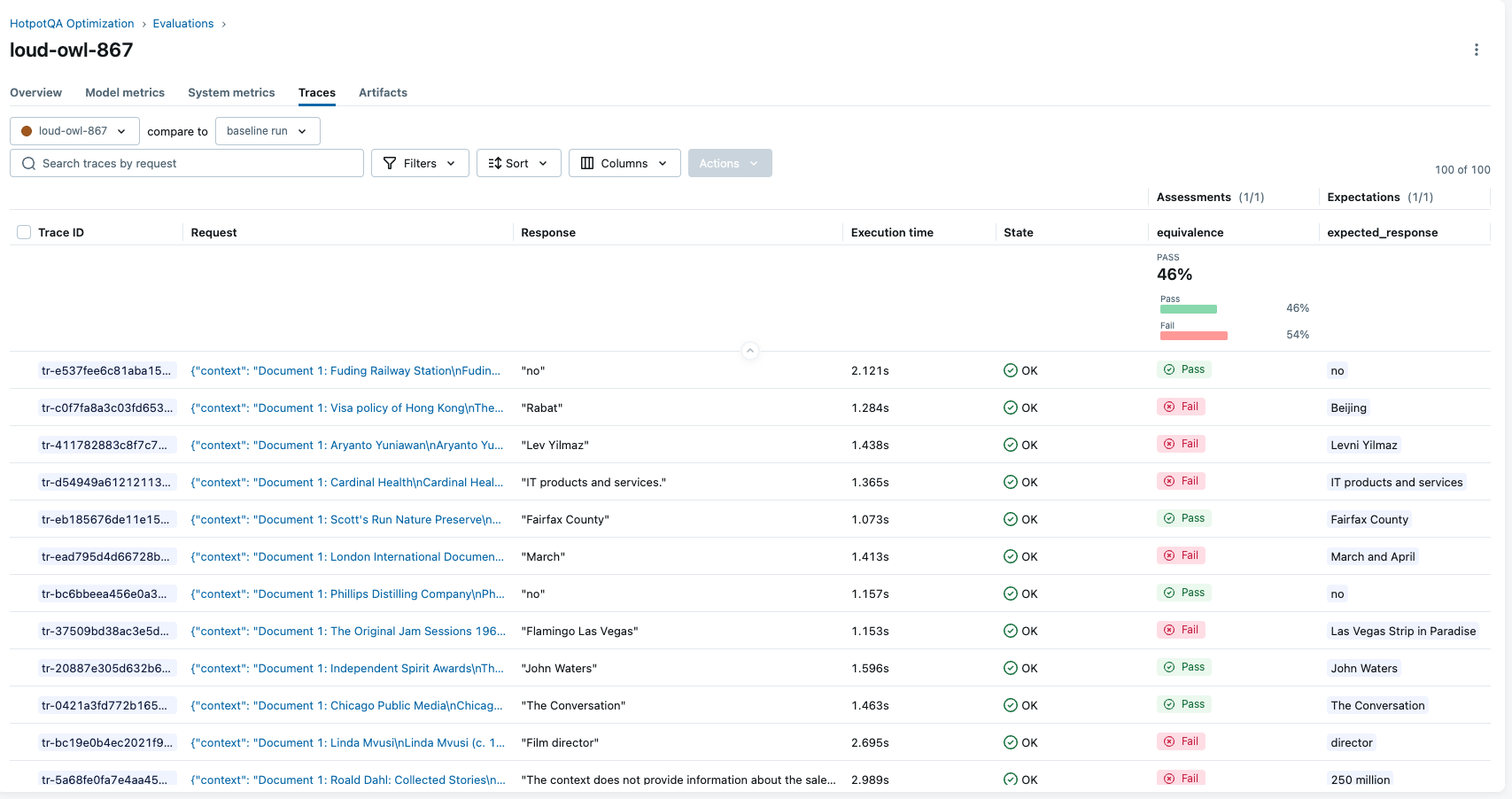The width and height of the screenshot is (1512, 799).
Task: Click the magnifier icon in trace search
Action: pos(29,164)
